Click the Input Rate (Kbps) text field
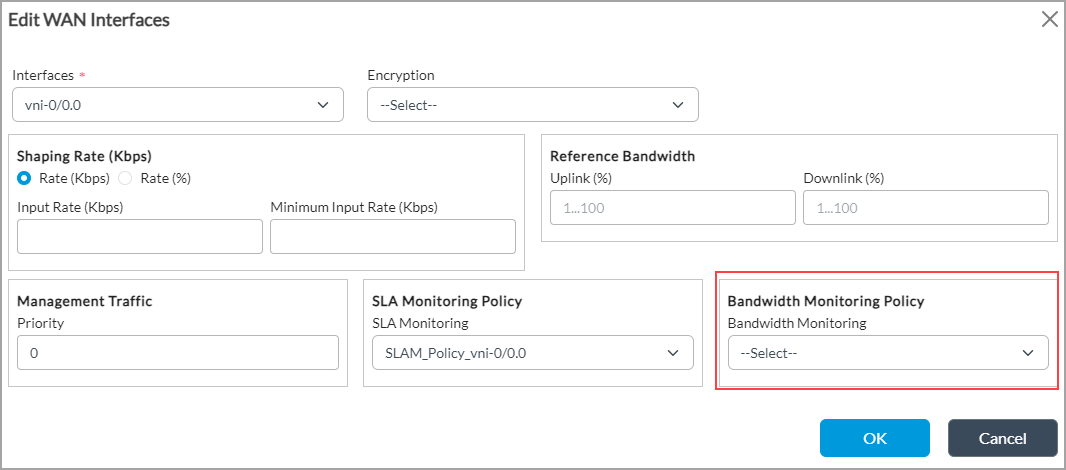The height and width of the screenshot is (470, 1066). pyautogui.click(x=140, y=237)
